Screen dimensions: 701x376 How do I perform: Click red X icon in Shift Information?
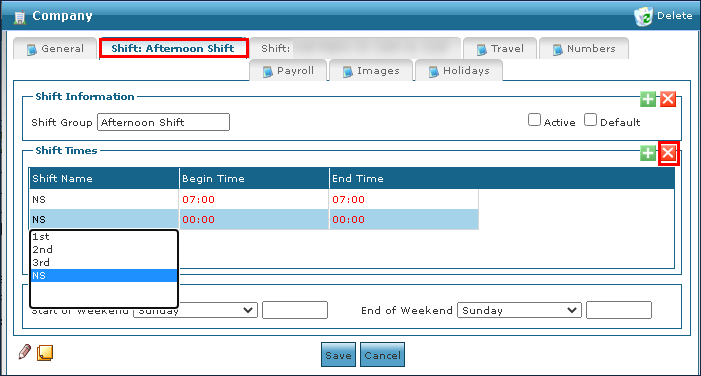click(x=668, y=99)
